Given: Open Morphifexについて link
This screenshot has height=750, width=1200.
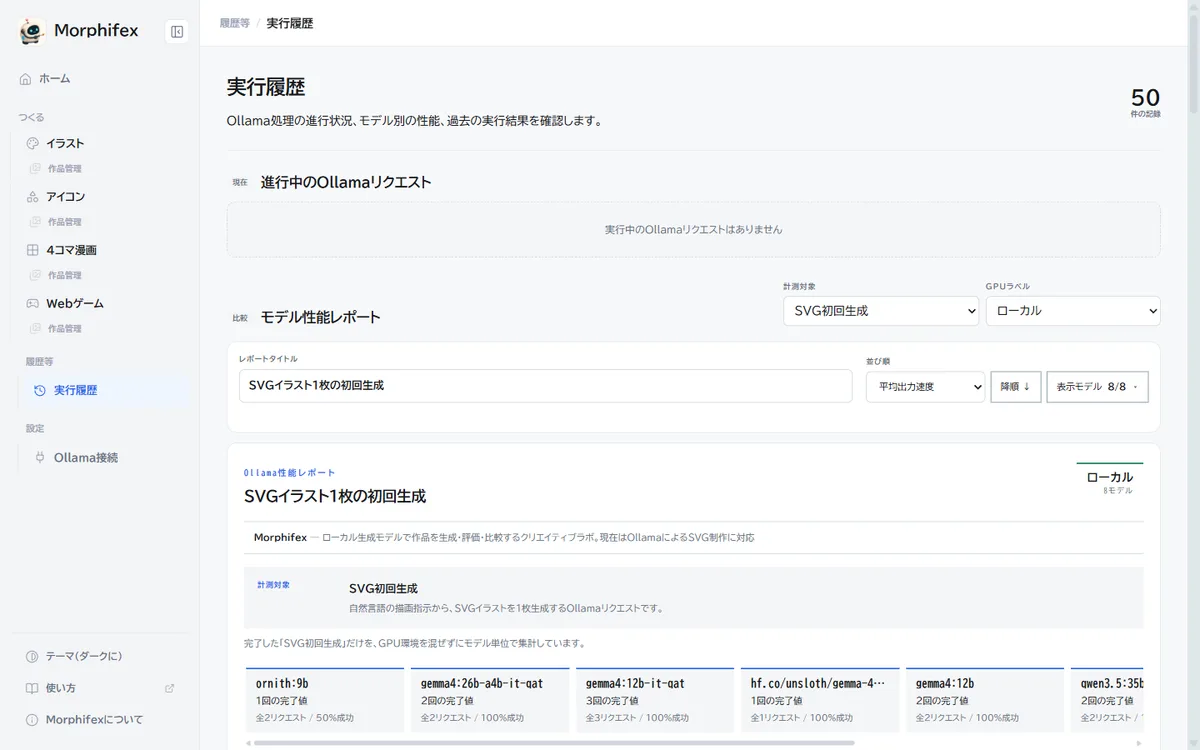Looking at the screenshot, I should tap(94, 720).
